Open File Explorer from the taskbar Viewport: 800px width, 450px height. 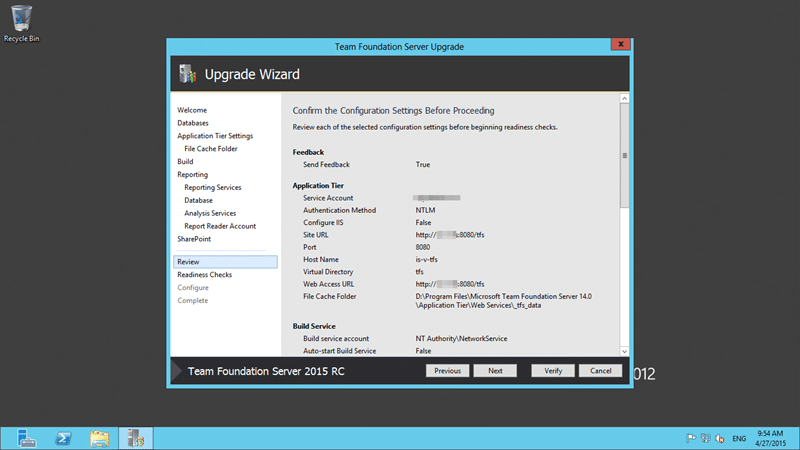[x=99, y=438]
